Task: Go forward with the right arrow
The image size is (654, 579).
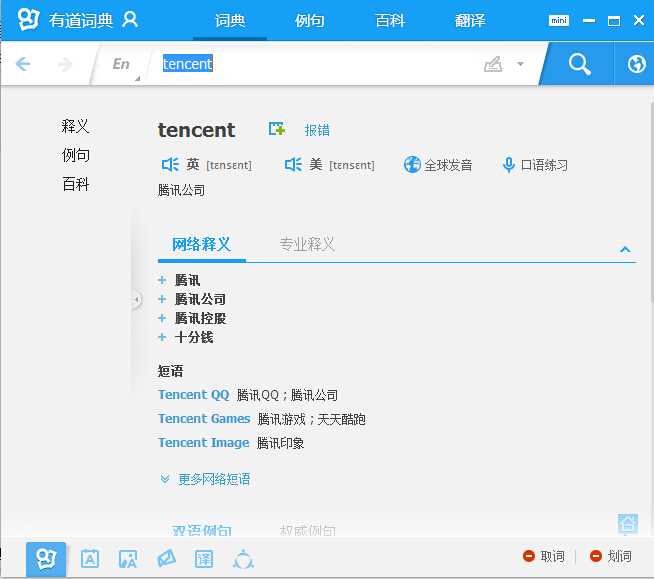Action: click(x=65, y=64)
